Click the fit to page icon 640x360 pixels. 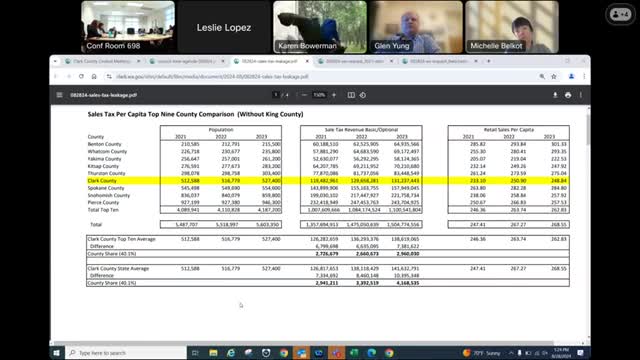[x=351, y=95]
